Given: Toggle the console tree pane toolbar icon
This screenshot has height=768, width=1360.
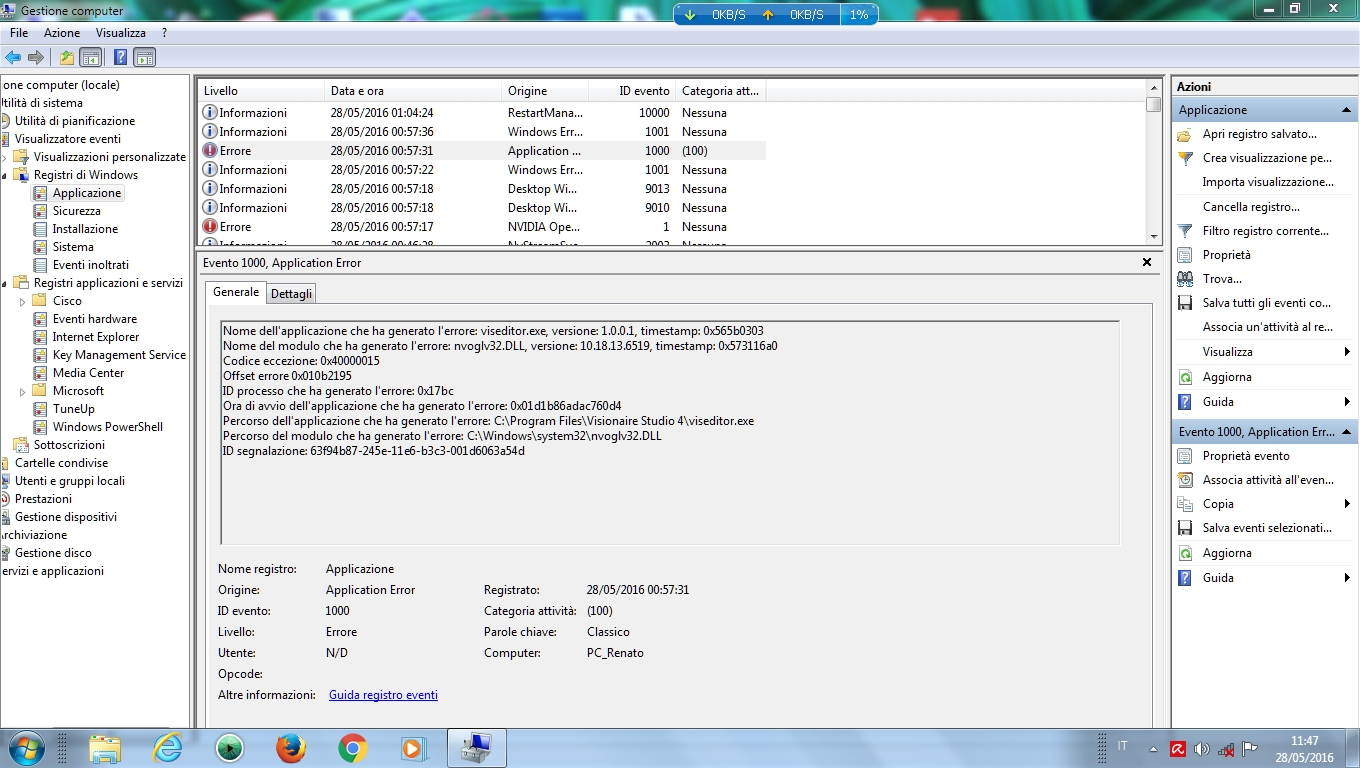Looking at the screenshot, I should coord(90,57).
